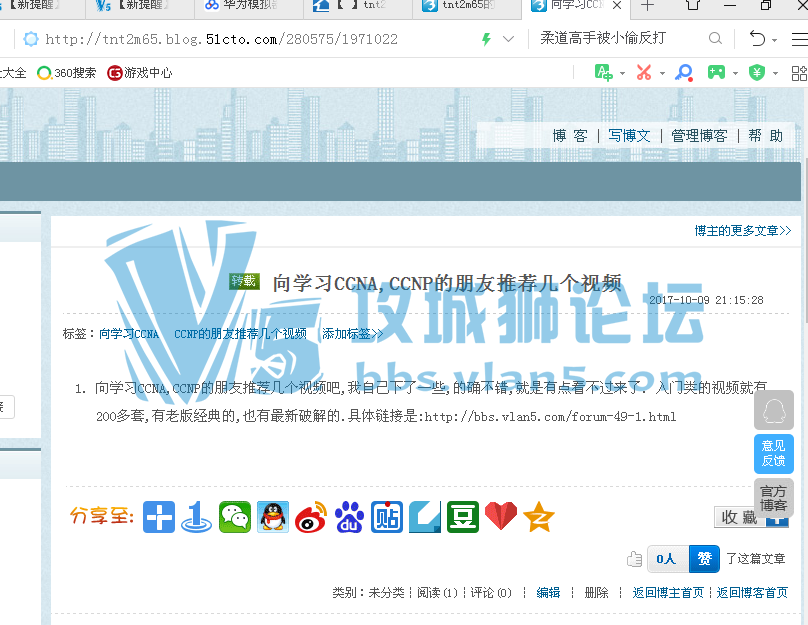Click the red scissors screenshot icon

[x=644, y=73]
